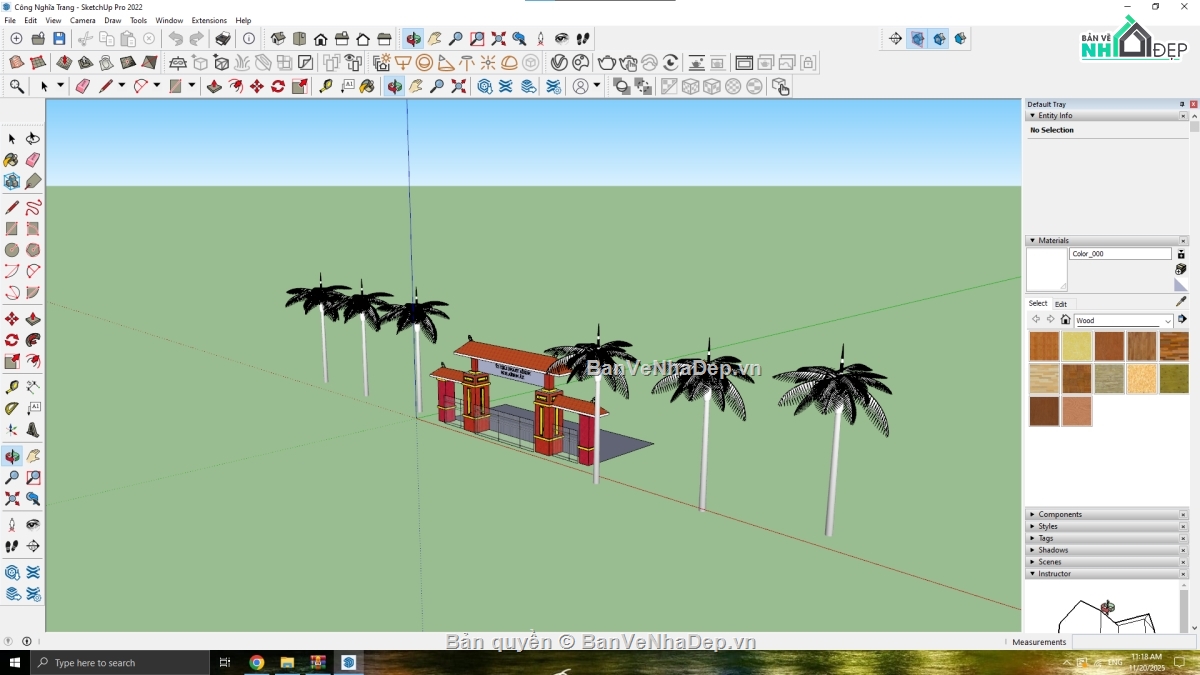Pick the yellow material swatch

click(1076, 346)
